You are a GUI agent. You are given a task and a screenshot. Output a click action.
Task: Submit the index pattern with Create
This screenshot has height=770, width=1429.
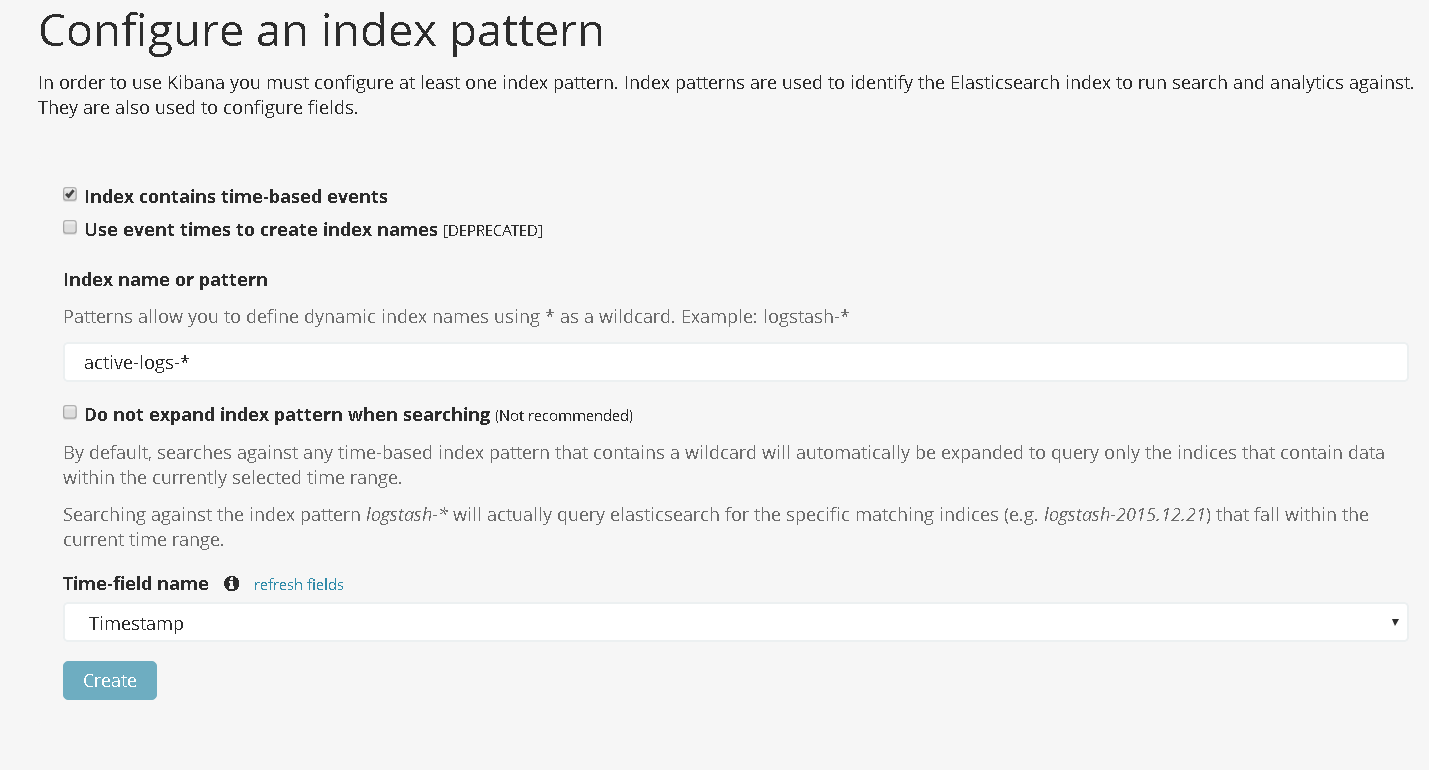pos(109,680)
